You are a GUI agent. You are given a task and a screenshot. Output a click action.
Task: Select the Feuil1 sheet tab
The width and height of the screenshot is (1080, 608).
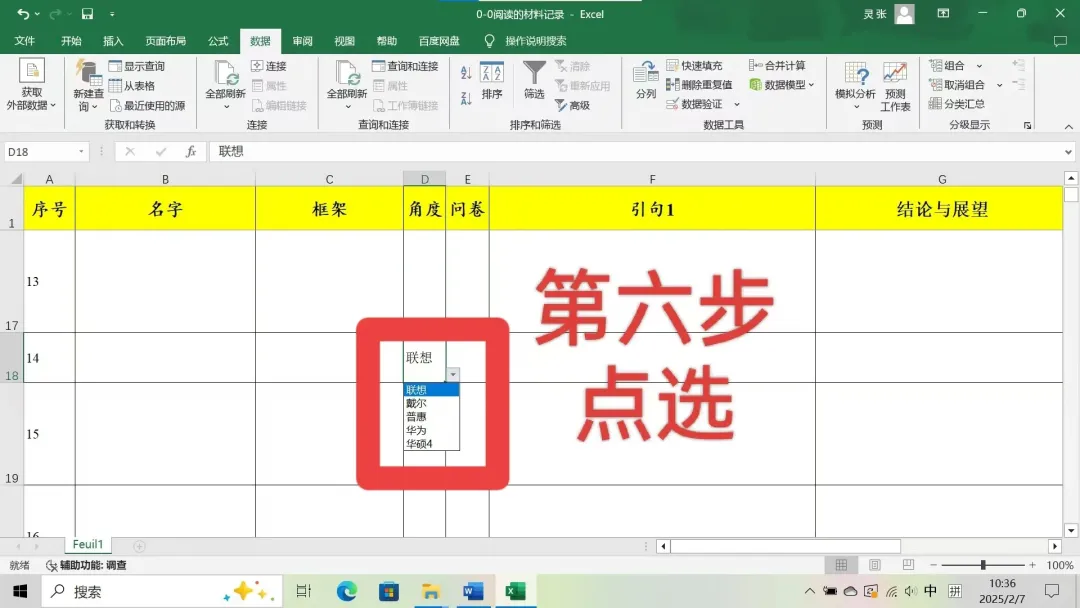point(87,545)
